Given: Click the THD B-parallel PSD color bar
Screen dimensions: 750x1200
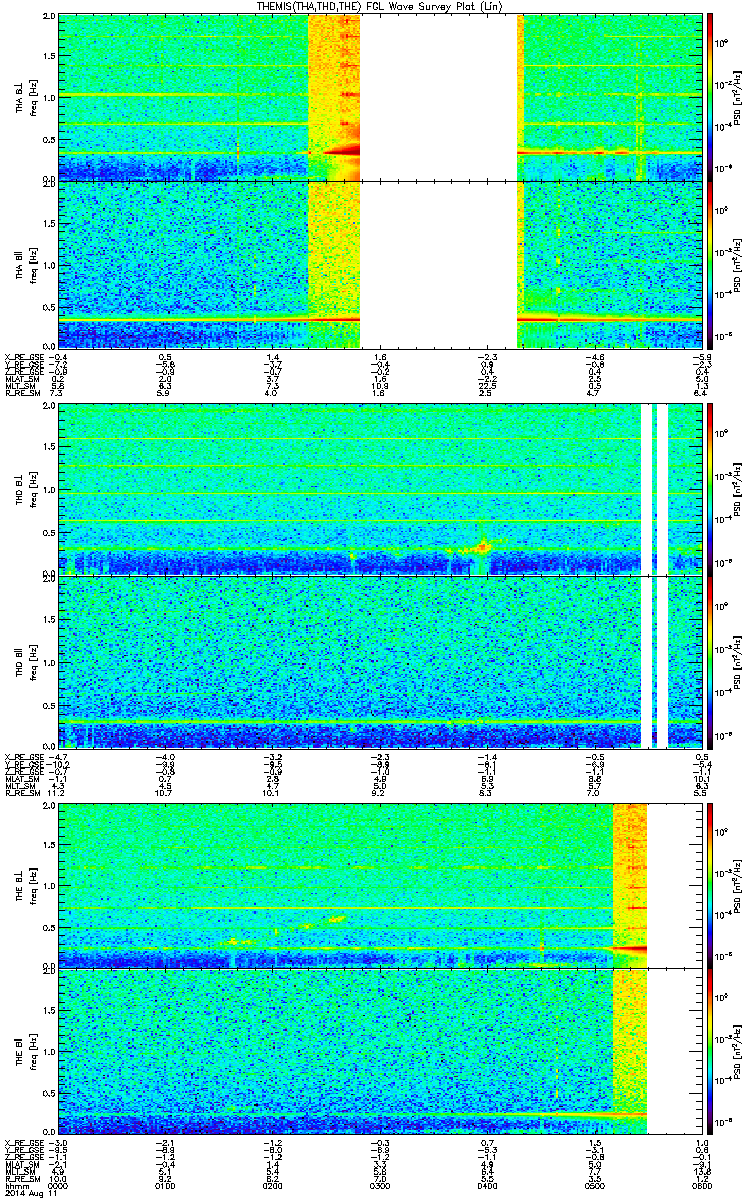Looking at the screenshot, I should [x=711, y=662].
